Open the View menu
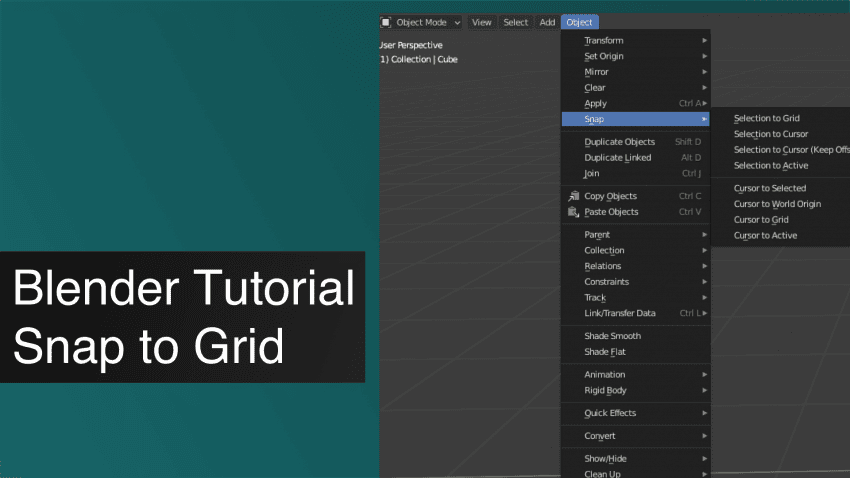This screenshot has height=478, width=850. 481,22
